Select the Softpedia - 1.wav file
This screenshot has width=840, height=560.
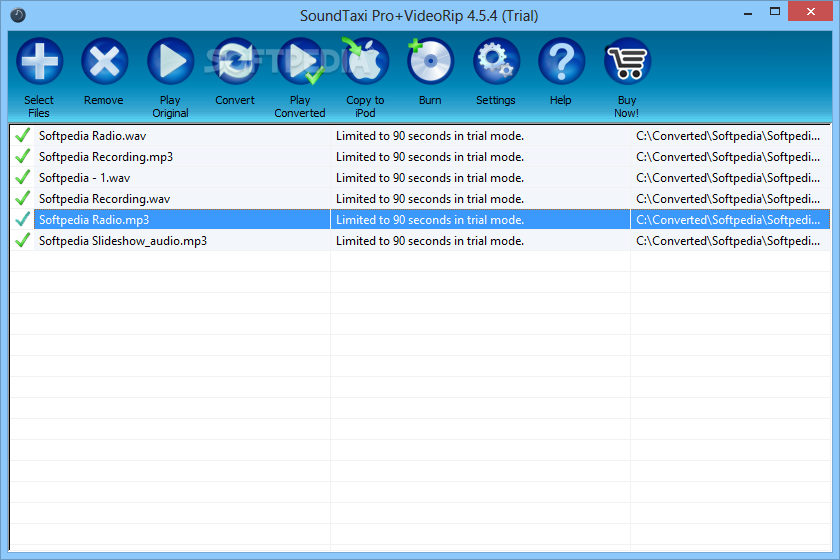point(84,178)
